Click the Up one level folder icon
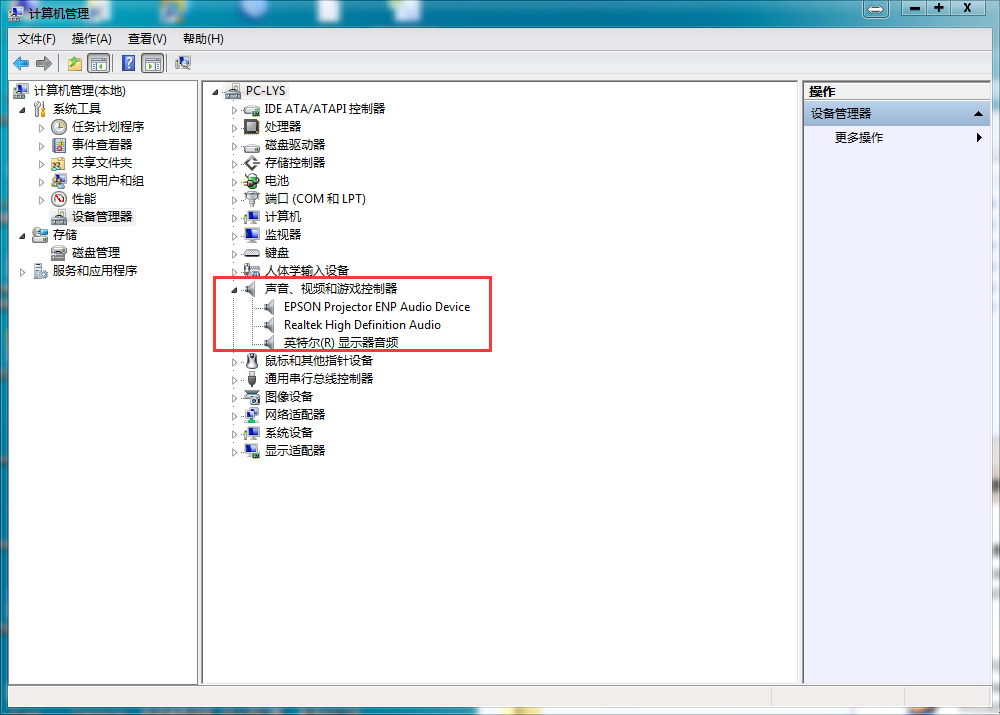Viewport: 1000px width, 715px height. (75, 64)
